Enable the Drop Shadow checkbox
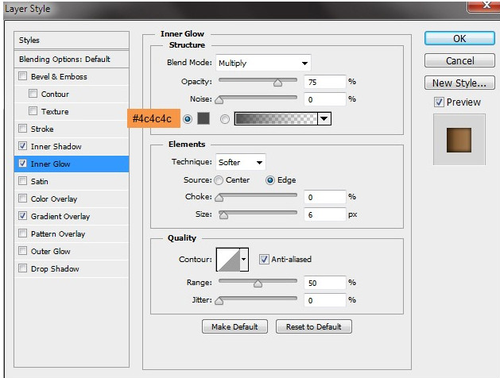This screenshot has height=378, width=500. point(23,268)
